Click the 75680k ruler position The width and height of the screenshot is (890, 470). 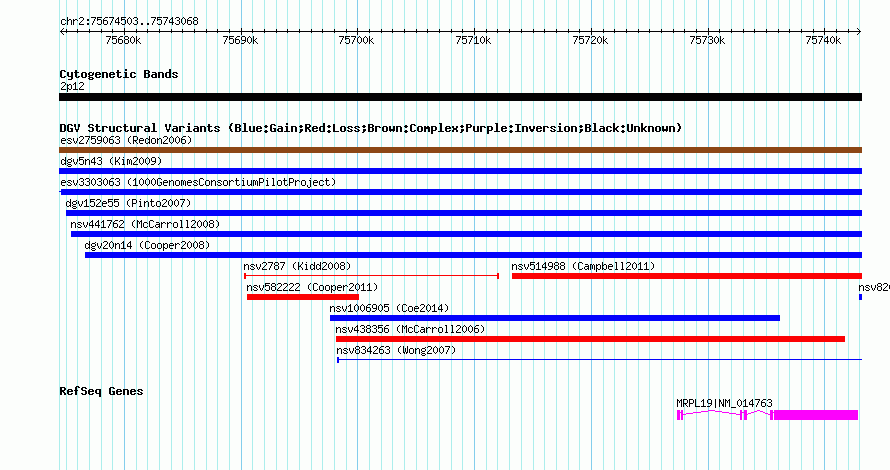124,40
